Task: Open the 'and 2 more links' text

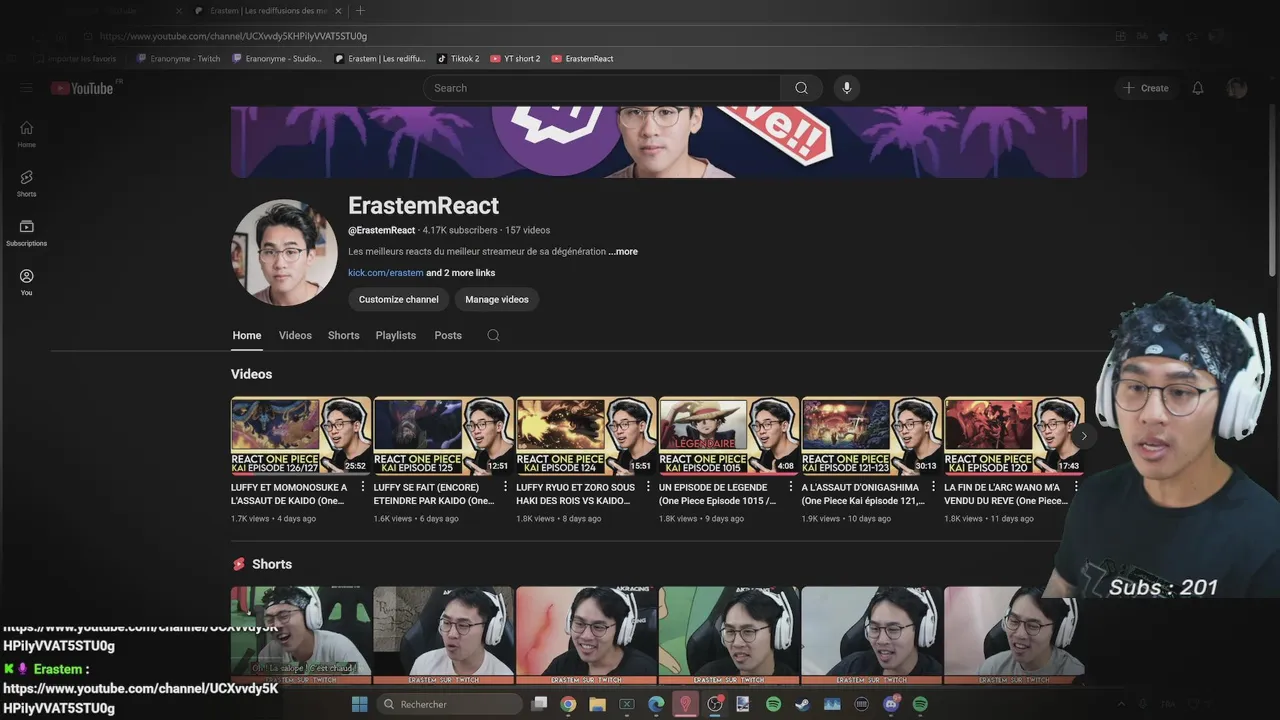Action: 461,273
